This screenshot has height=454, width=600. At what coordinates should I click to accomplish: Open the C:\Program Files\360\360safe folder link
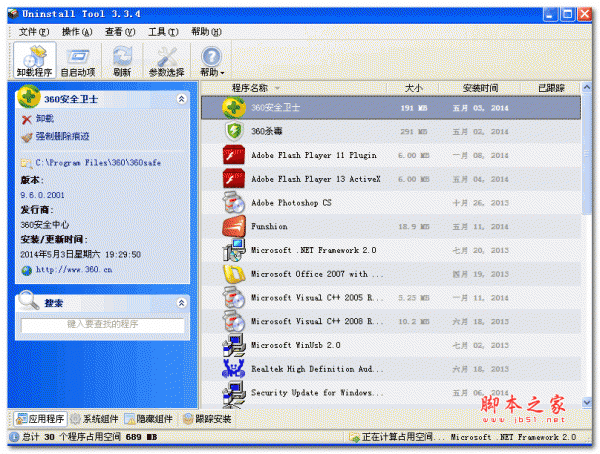(x=98, y=163)
